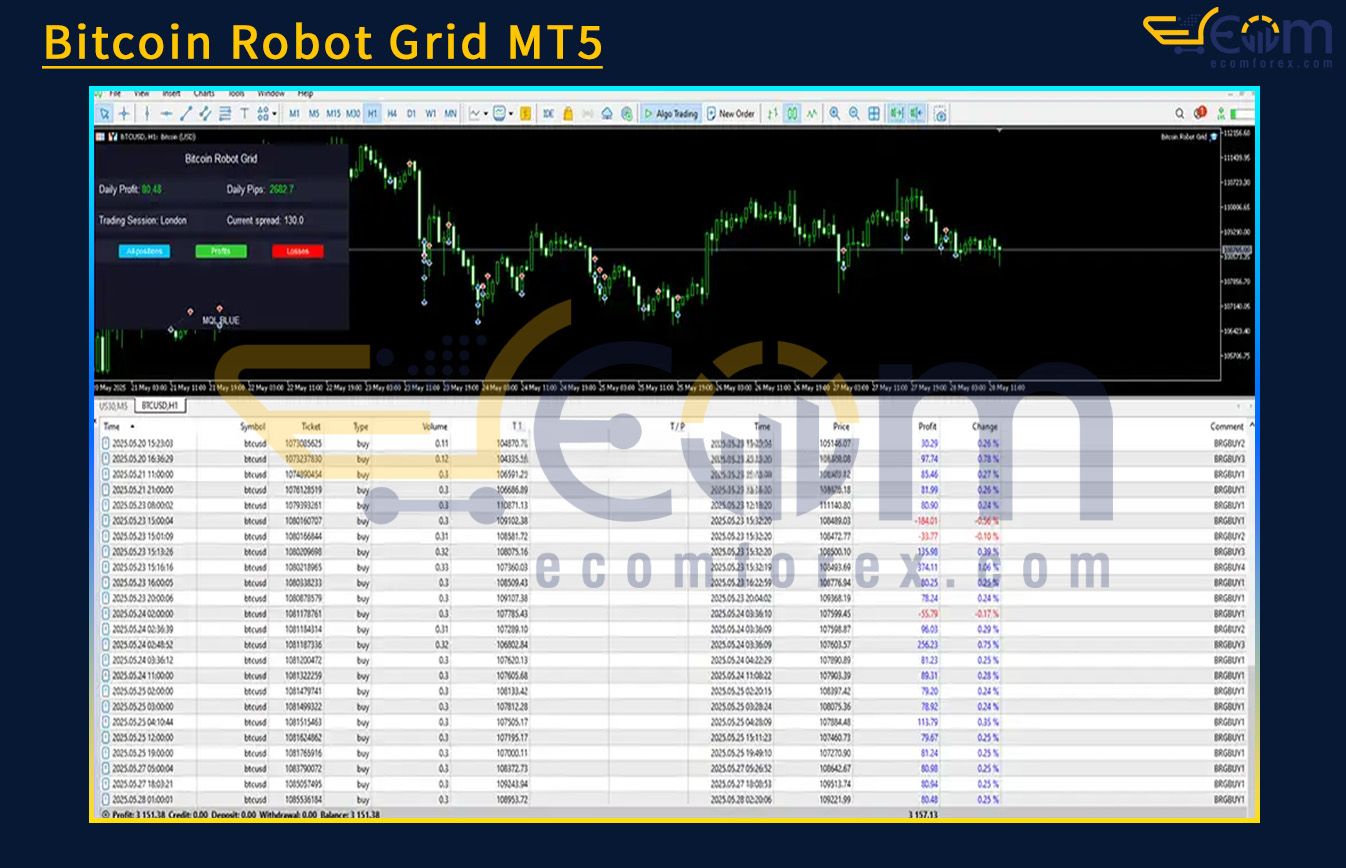Image resolution: width=1346 pixels, height=868 pixels.
Task: Click the red Losses button
Action: (x=298, y=251)
